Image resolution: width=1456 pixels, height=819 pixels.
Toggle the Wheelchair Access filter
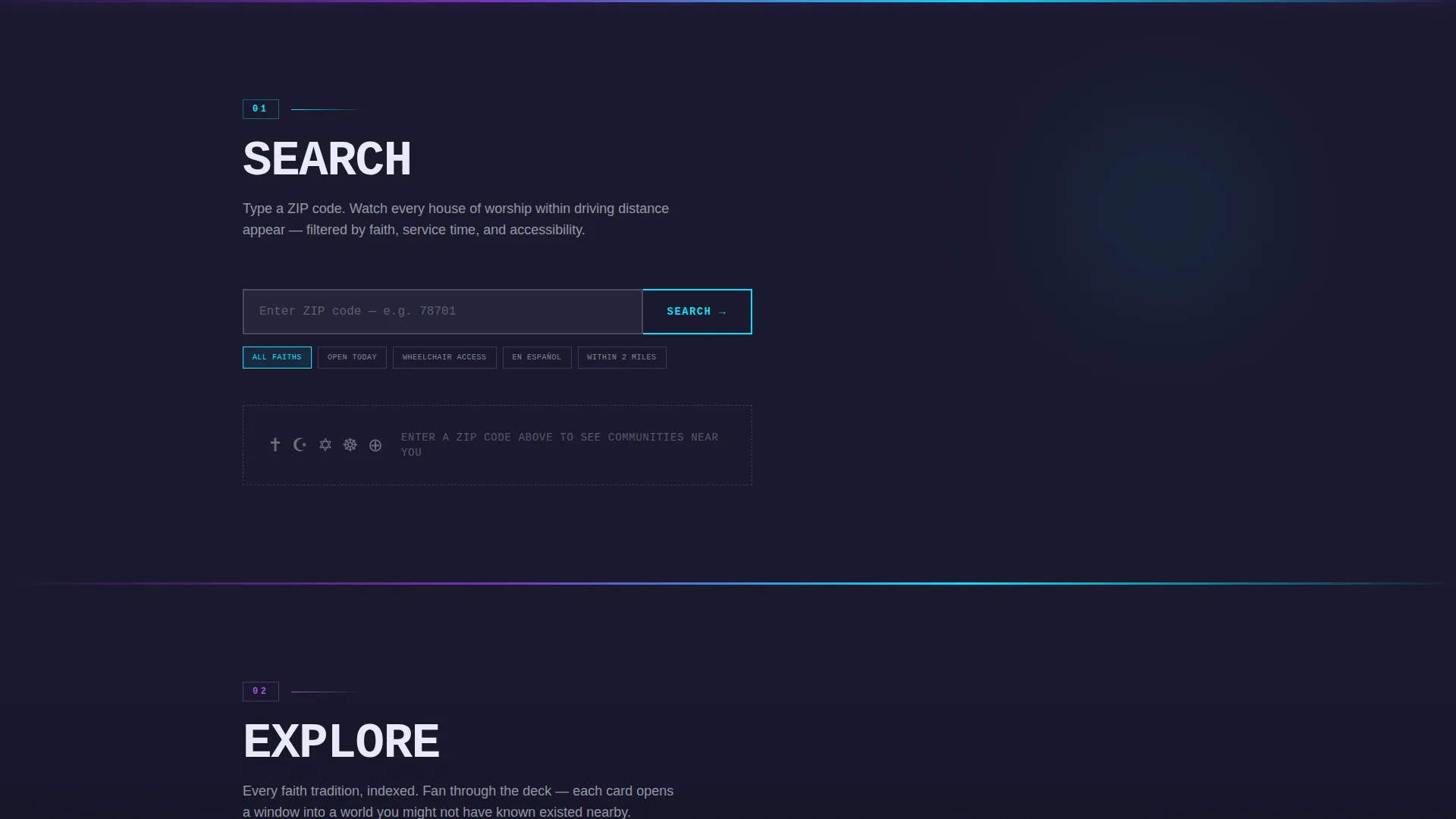pyautogui.click(x=444, y=357)
